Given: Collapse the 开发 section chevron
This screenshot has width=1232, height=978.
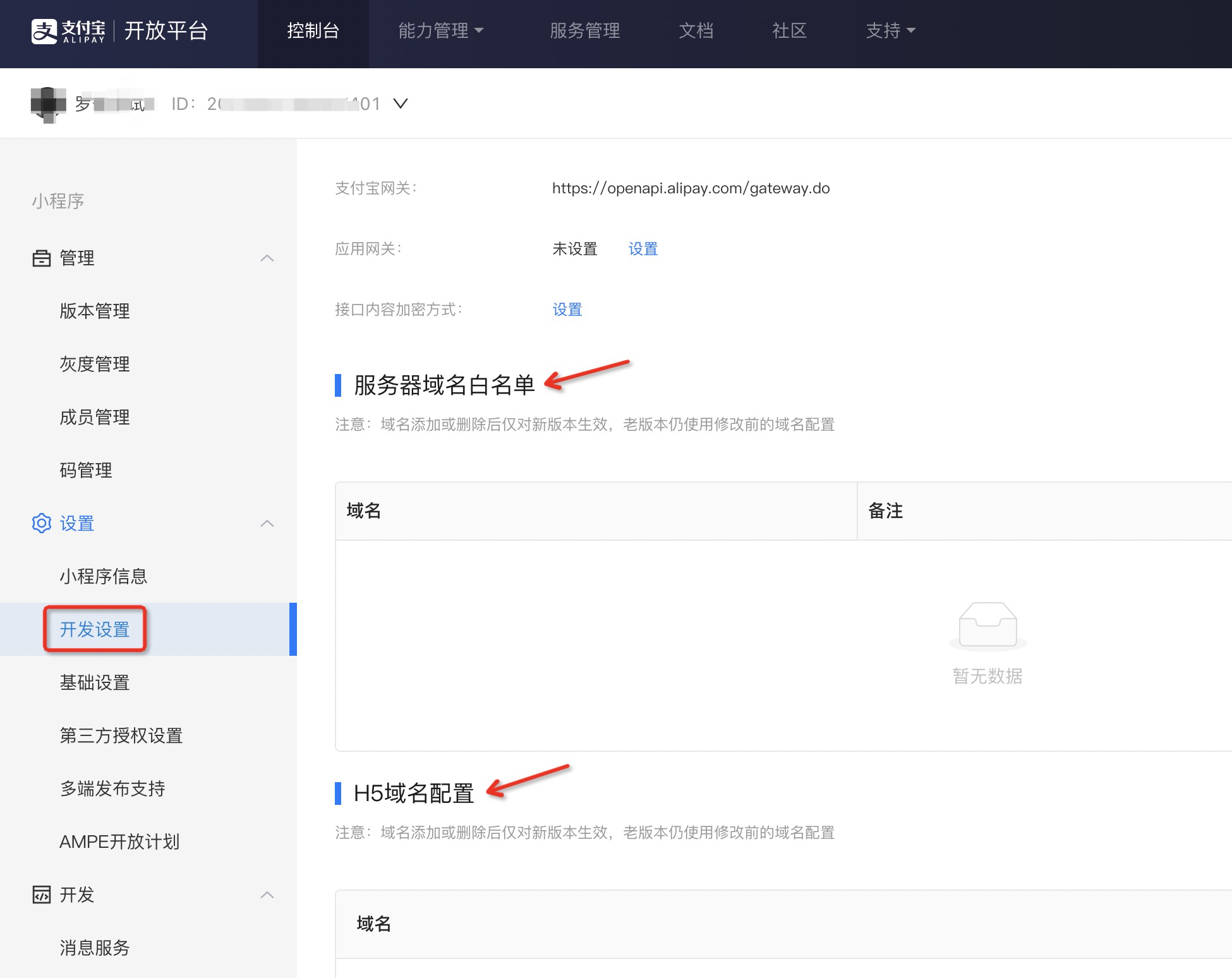Looking at the screenshot, I should [x=267, y=895].
